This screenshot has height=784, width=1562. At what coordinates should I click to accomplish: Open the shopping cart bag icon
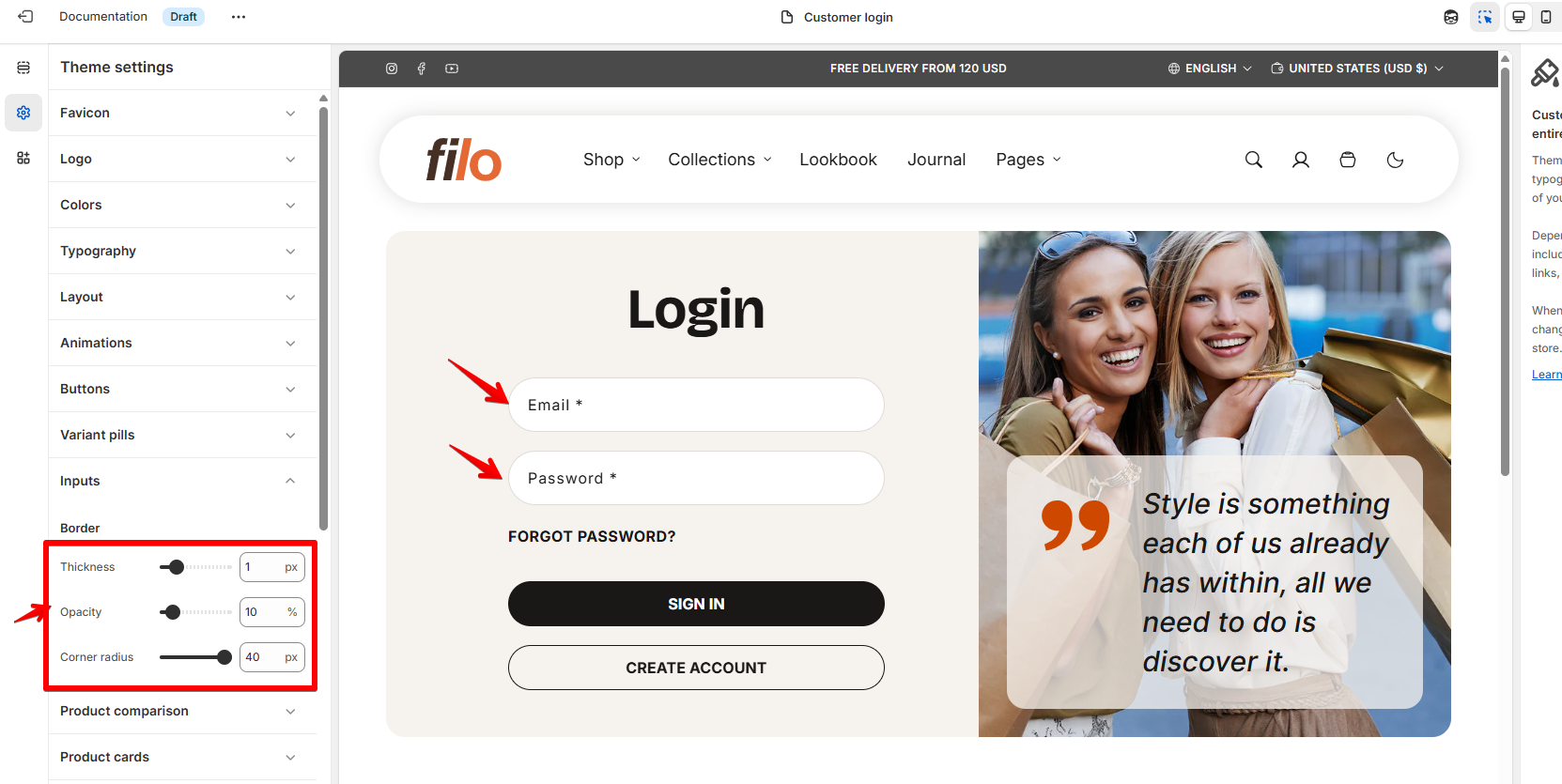pos(1348,160)
